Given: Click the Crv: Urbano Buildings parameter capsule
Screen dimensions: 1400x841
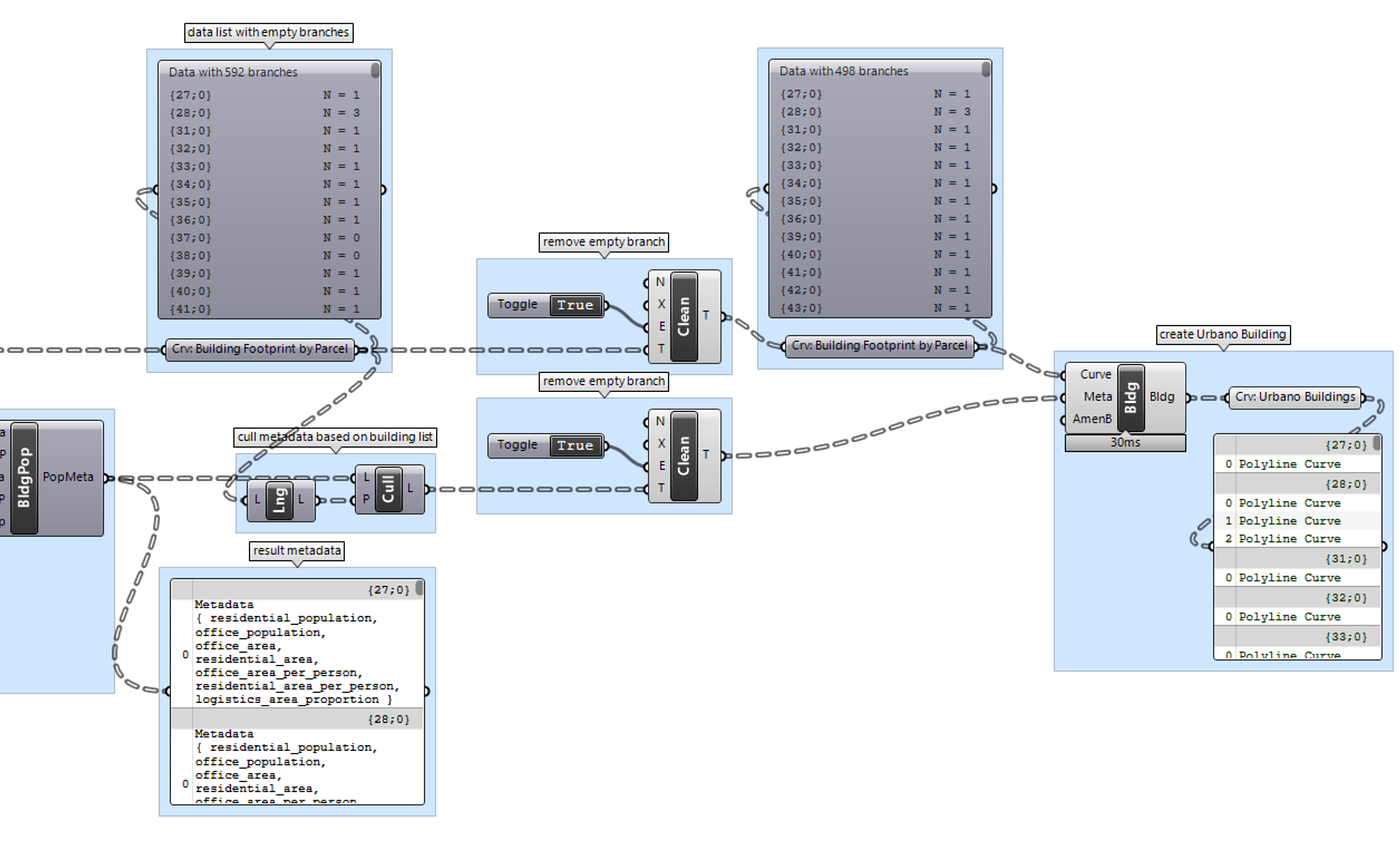Looking at the screenshot, I should 1294,397.
